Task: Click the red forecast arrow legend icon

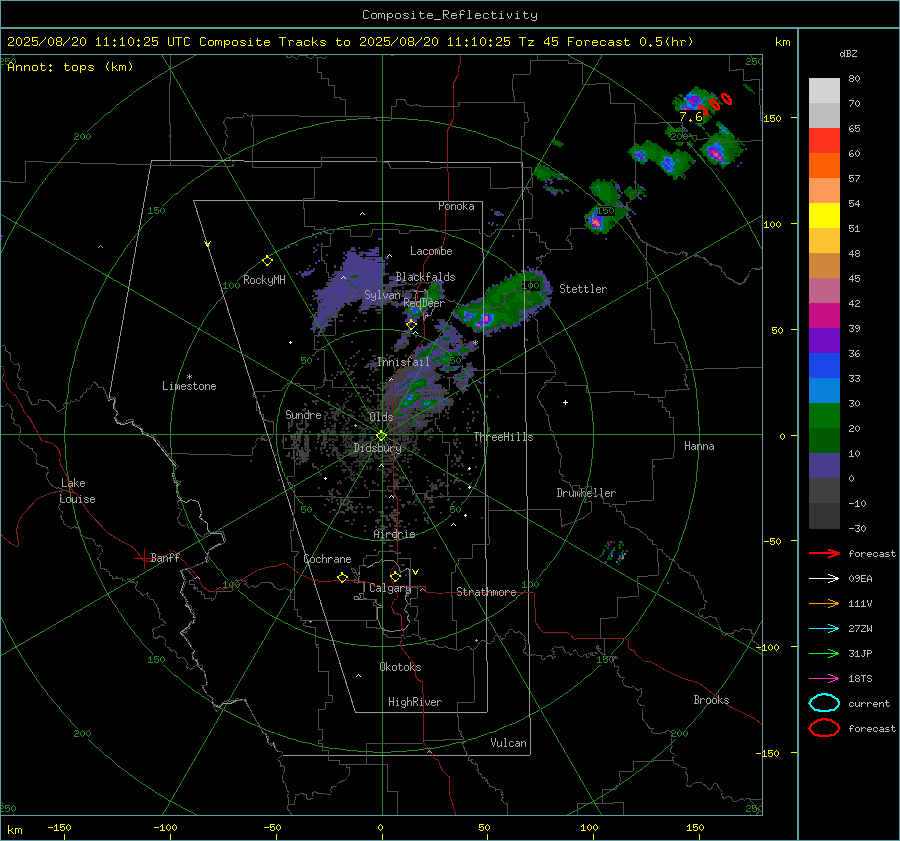Action: [824, 553]
